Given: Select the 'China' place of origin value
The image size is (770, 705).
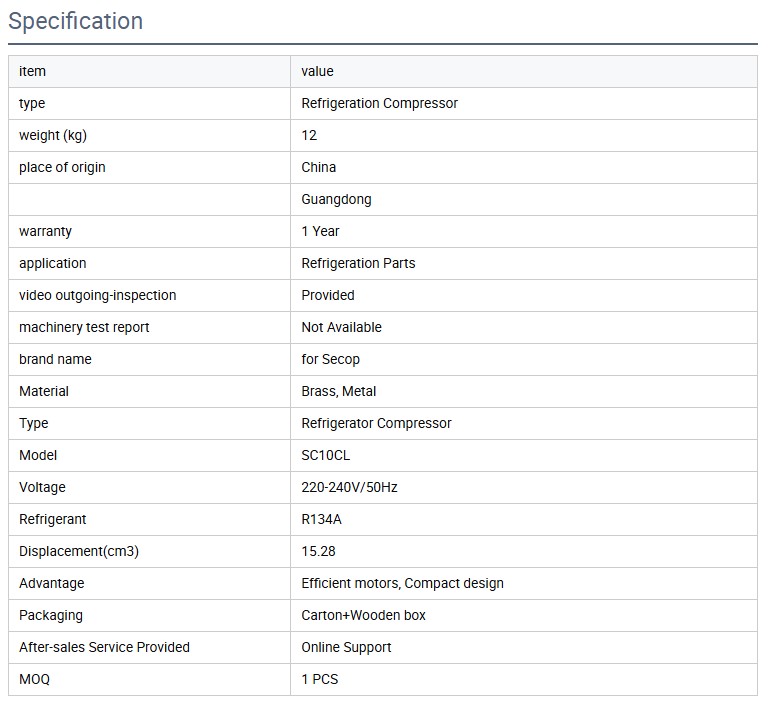Looking at the screenshot, I should pos(319,167).
